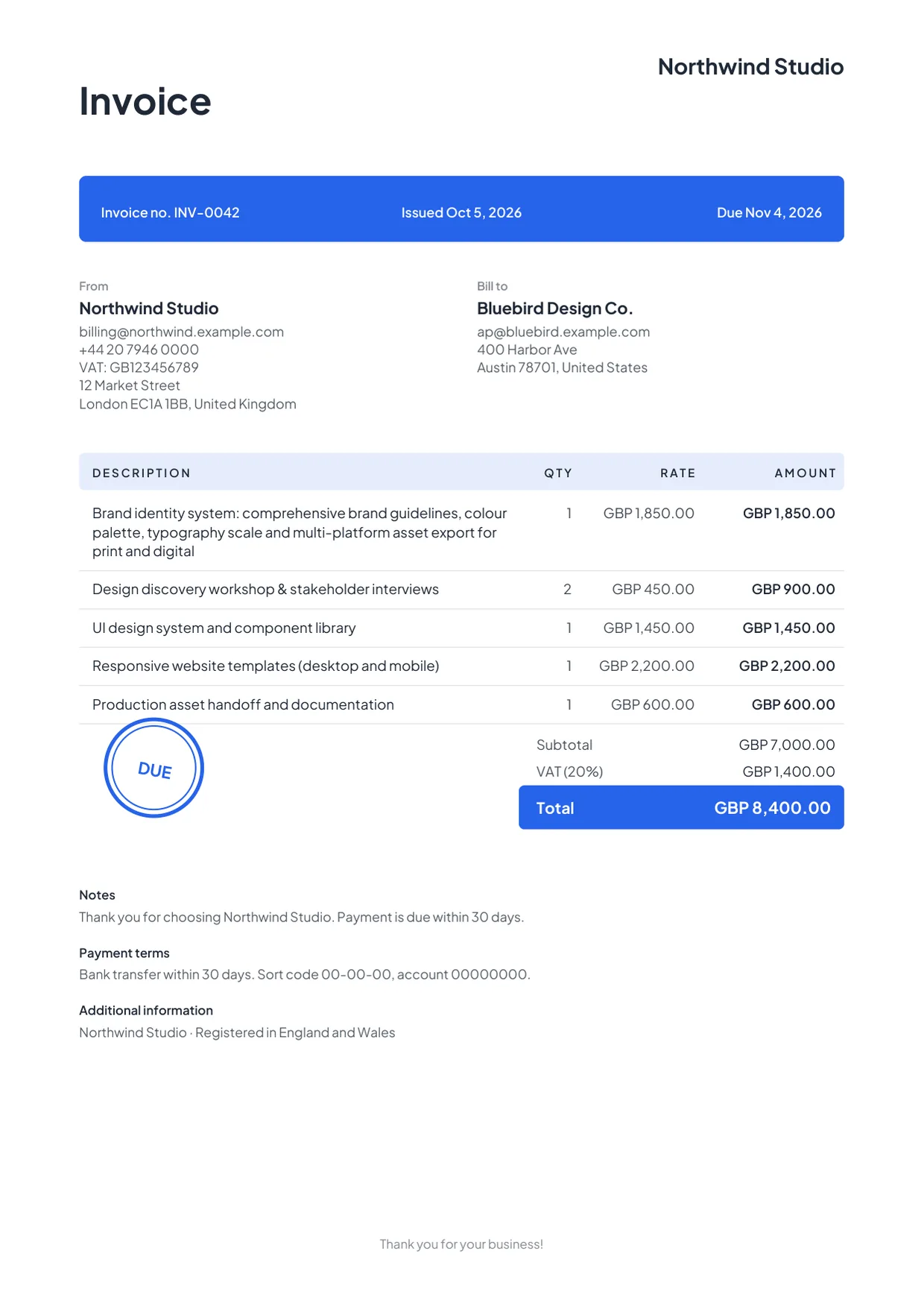
Task: Click the QTY column header
Action: [558, 473]
